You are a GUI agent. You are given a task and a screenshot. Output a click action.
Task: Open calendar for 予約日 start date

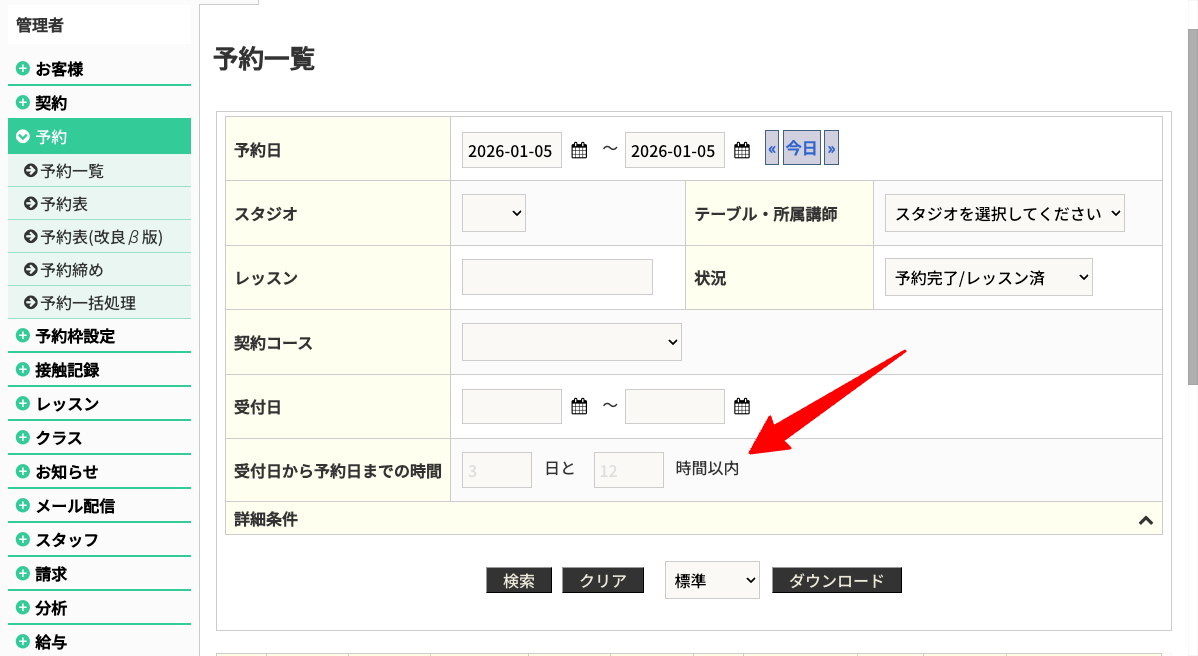[579, 151]
